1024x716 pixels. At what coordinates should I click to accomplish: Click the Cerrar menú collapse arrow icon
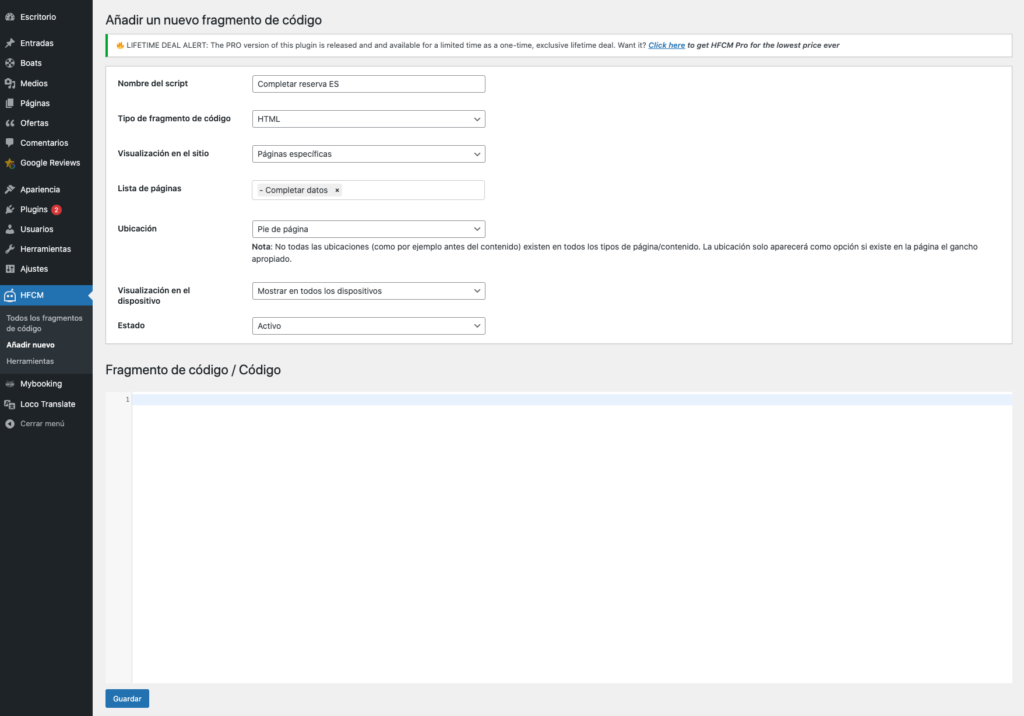10,424
